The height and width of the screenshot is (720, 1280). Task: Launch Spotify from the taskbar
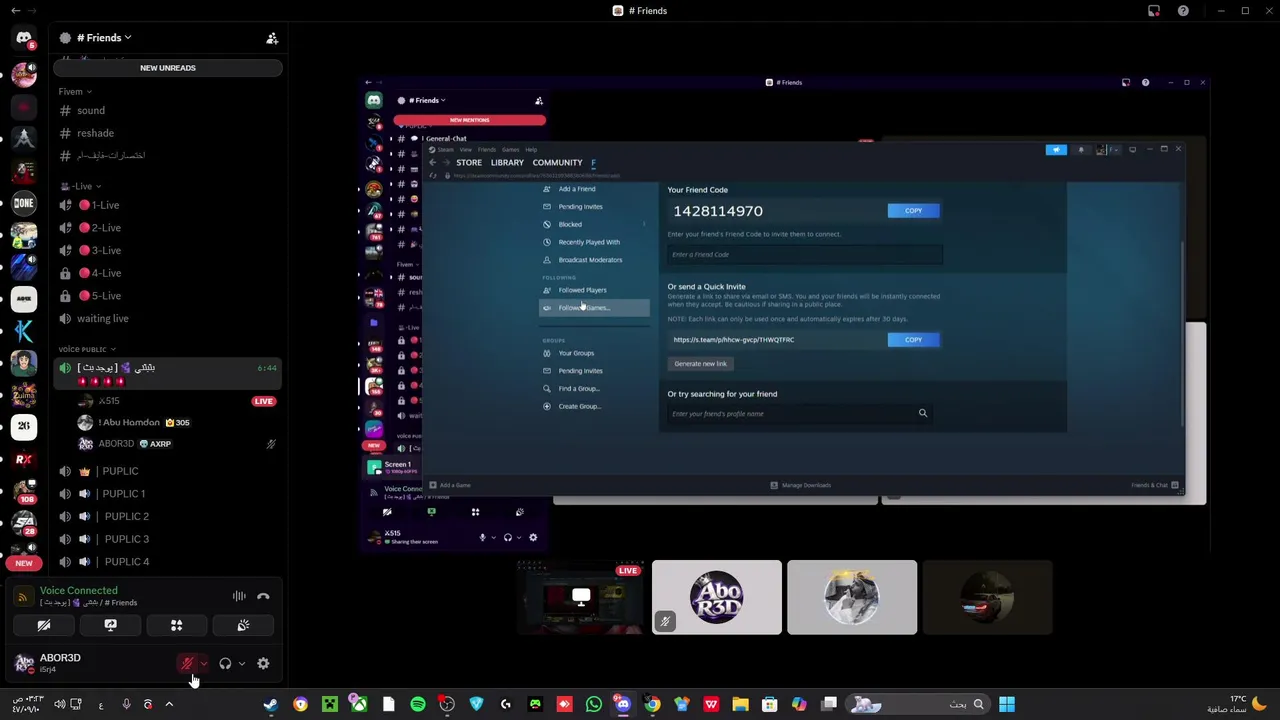click(417, 705)
